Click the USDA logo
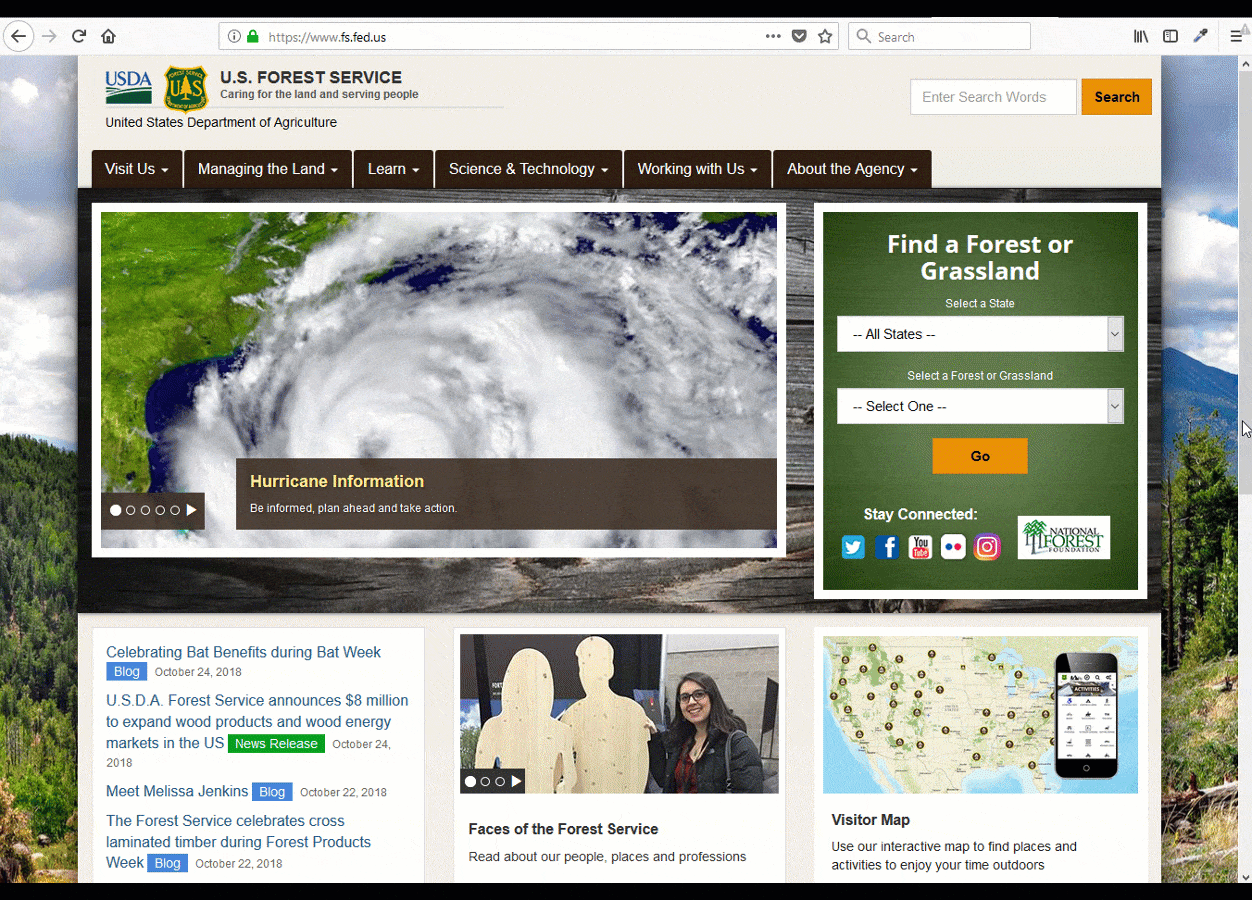The image size is (1252, 900). 129,88
